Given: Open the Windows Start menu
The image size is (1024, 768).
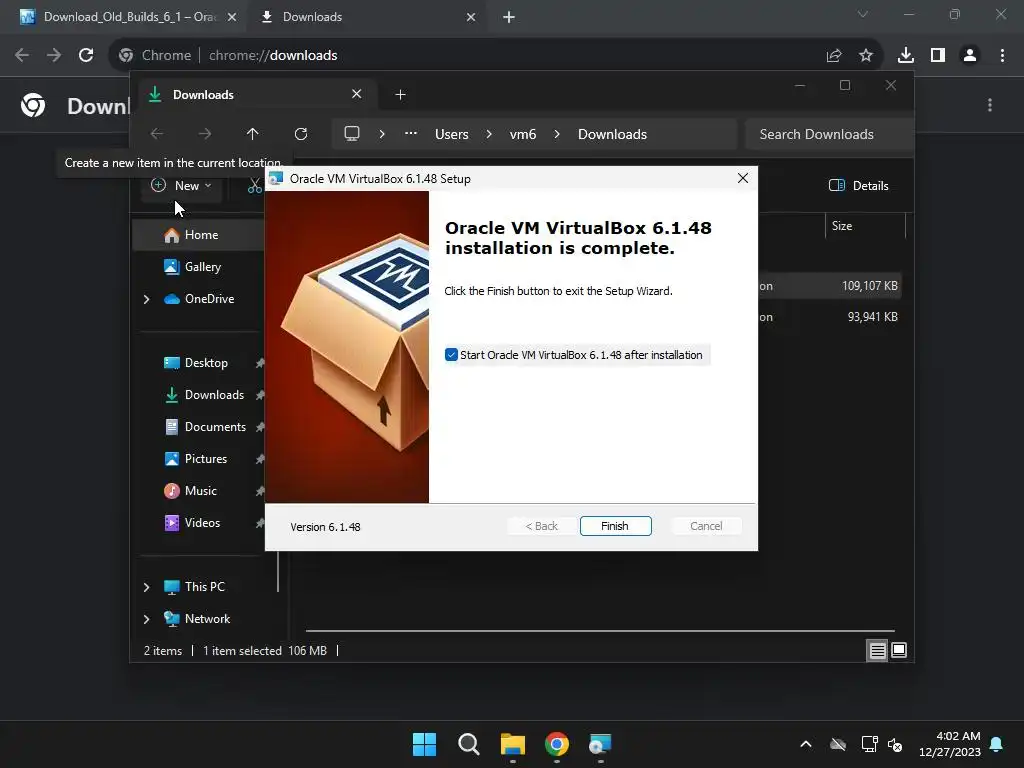Looking at the screenshot, I should click(x=424, y=744).
